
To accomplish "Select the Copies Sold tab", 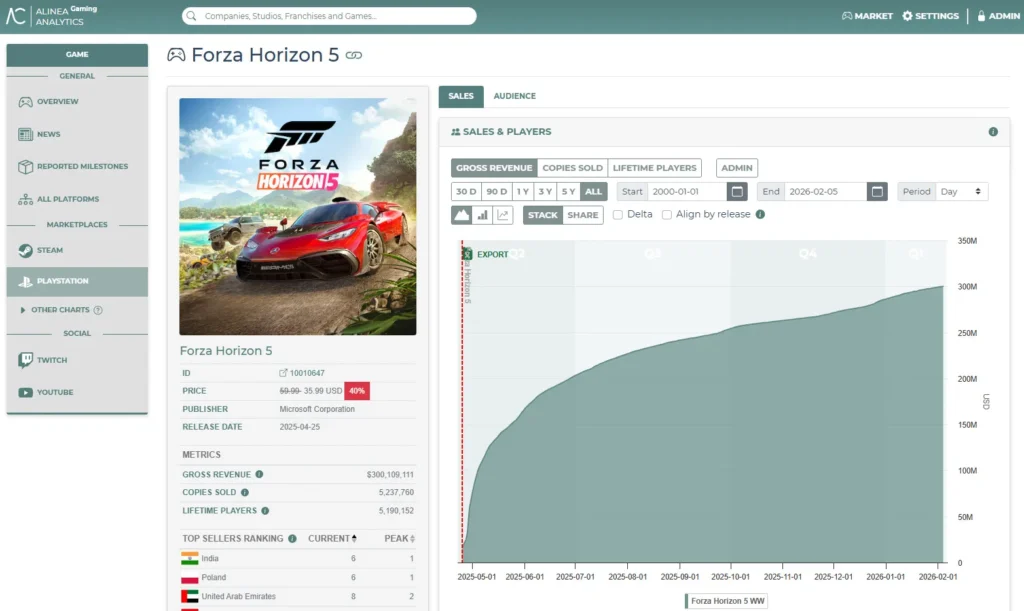I will click(x=572, y=168).
